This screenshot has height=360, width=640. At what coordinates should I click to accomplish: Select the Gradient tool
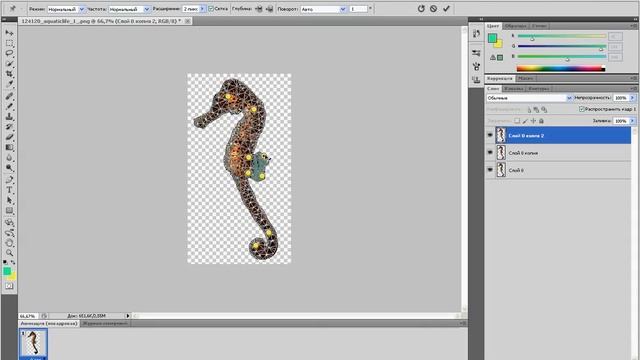tap(9, 147)
